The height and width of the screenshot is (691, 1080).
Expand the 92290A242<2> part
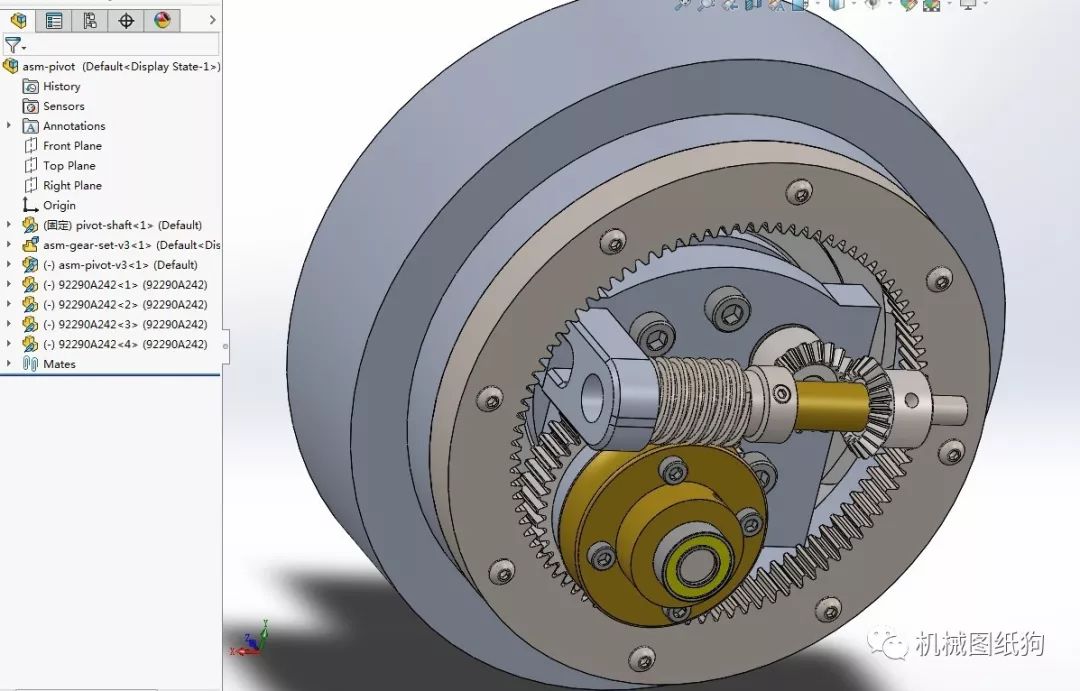pos(8,304)
